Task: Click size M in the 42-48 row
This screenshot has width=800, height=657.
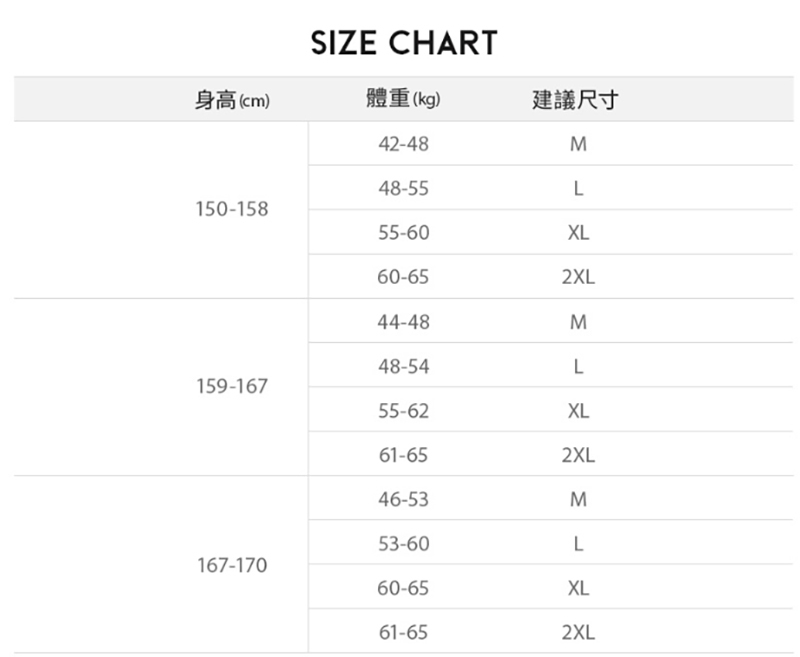Action: click(x=577, y=144)
